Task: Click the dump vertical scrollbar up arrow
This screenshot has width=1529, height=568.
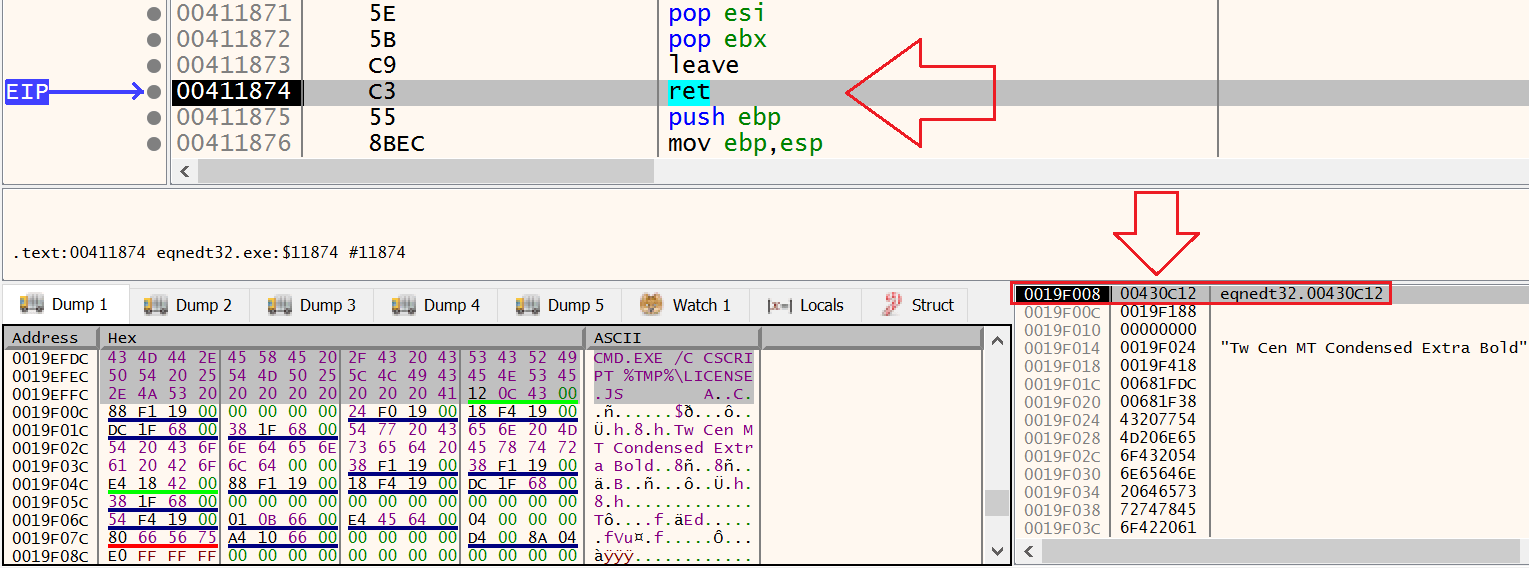Action: [997, 340]
